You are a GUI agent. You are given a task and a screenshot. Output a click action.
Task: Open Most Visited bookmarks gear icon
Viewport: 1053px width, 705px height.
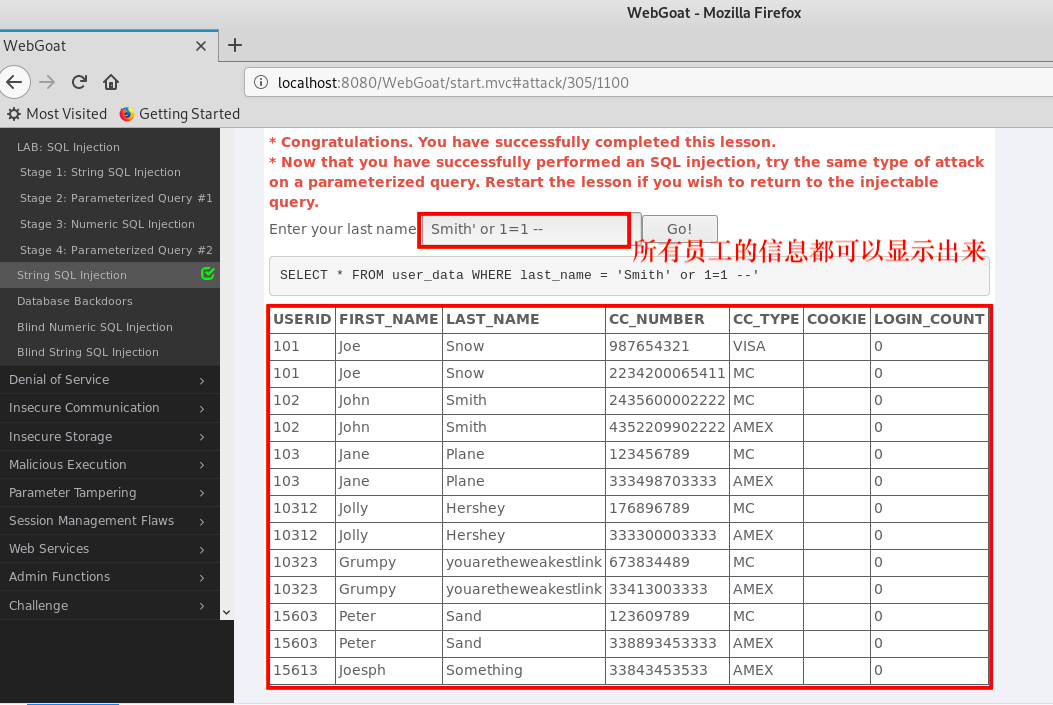click(x=14, y=114)
